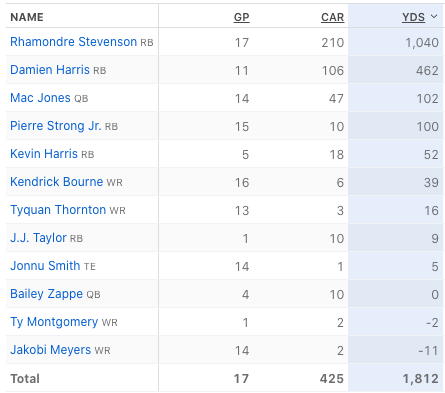The width and height of the screenshot is (445, 393).
Task: Open the J.J. Taylor link
Action: (x=38, y=238)
